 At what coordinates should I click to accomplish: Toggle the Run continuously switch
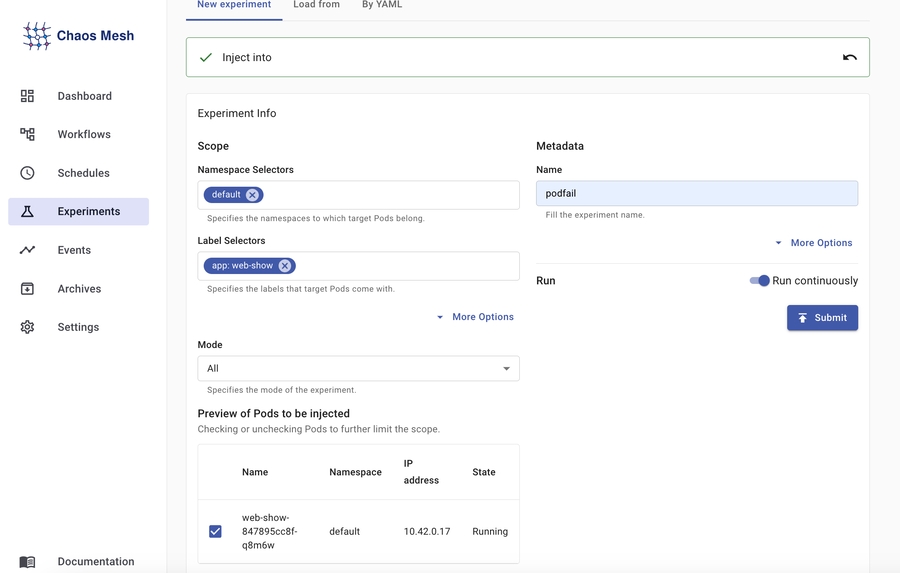(760, 281)
